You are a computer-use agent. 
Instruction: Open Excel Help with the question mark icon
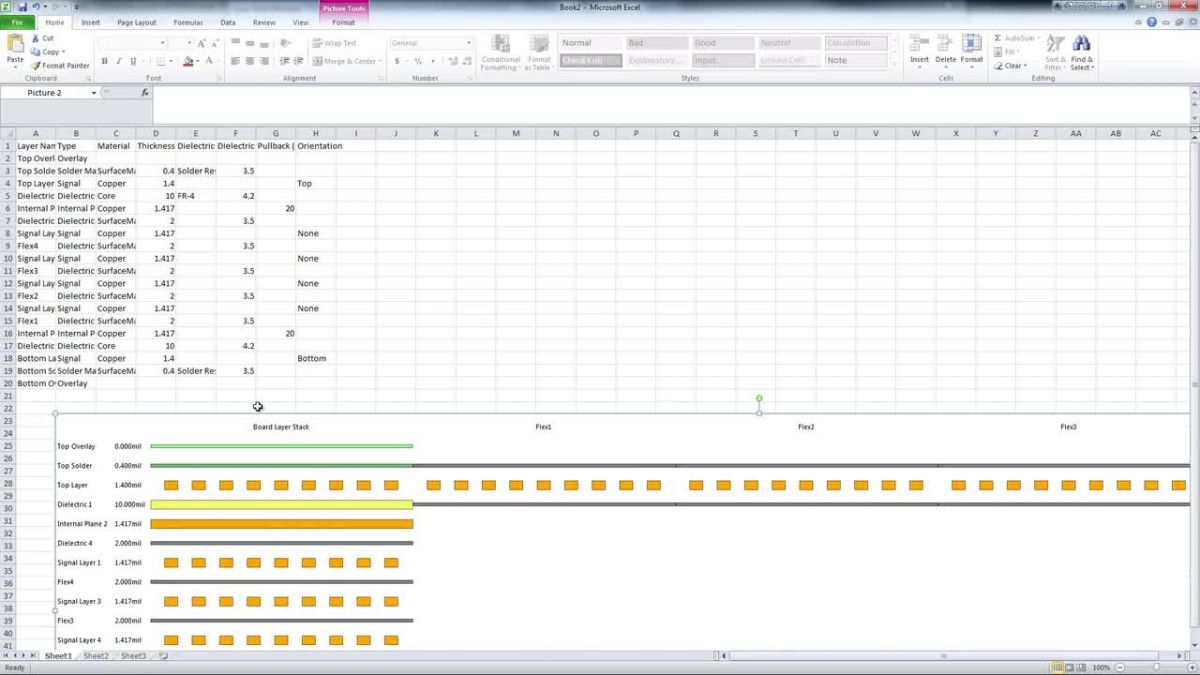point(1153,22)
